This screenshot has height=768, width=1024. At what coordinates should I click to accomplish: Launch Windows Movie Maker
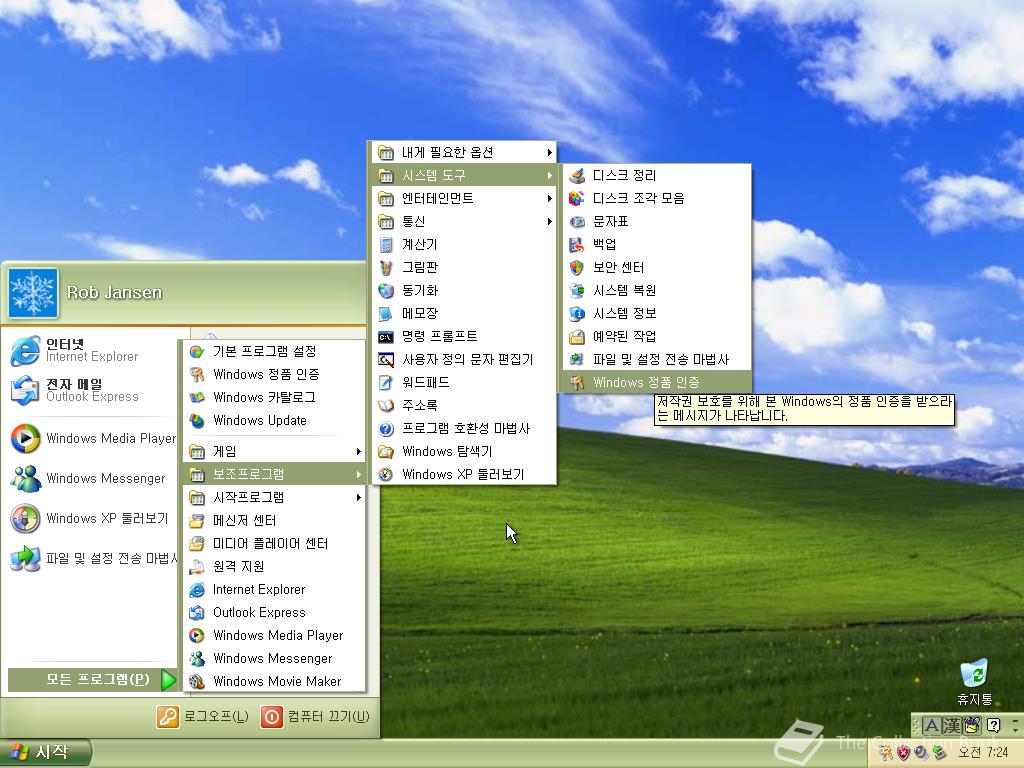[274, 681]
